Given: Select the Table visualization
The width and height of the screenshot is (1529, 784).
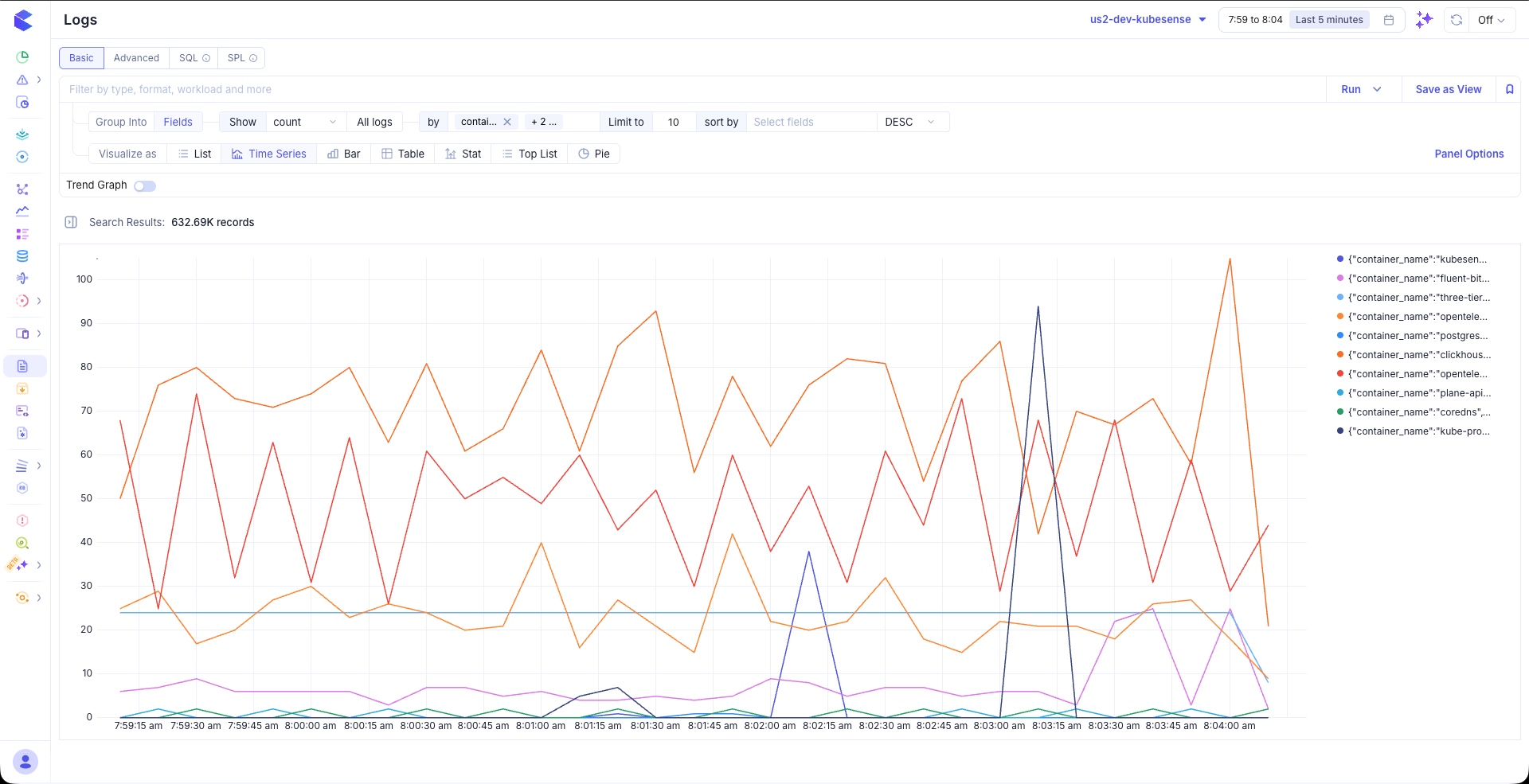Looking at the screenshot, I should pos(403,154).
